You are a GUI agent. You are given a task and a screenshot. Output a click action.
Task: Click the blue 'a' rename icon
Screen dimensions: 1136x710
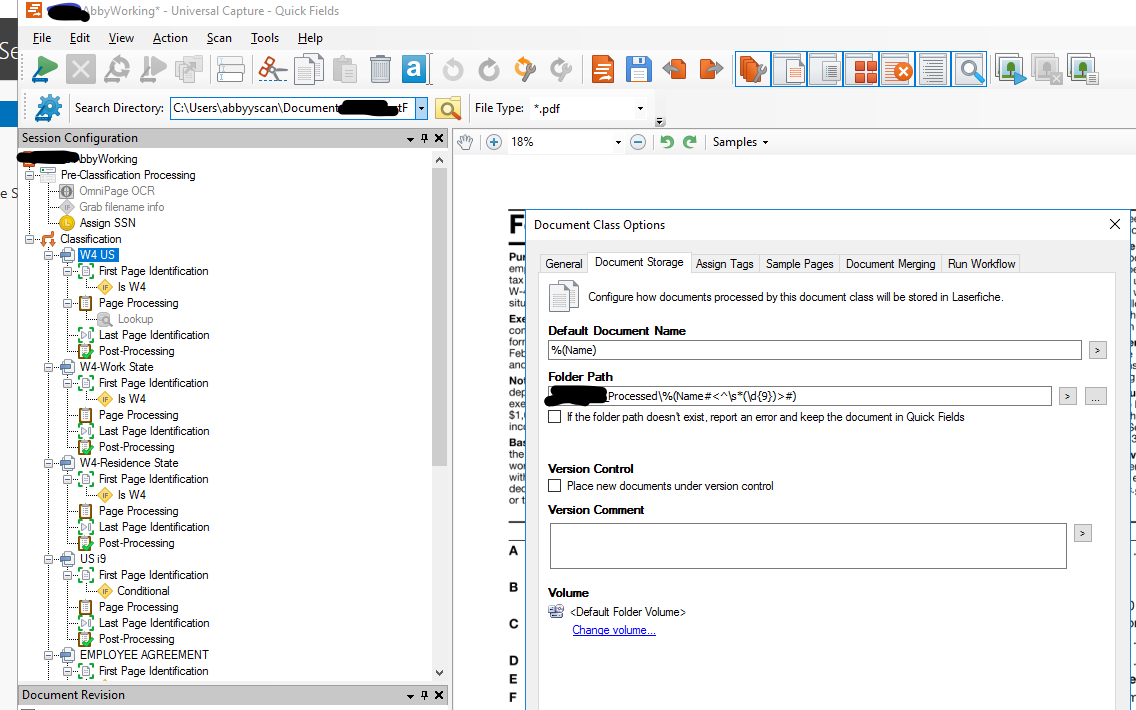(x=414, y=70)
